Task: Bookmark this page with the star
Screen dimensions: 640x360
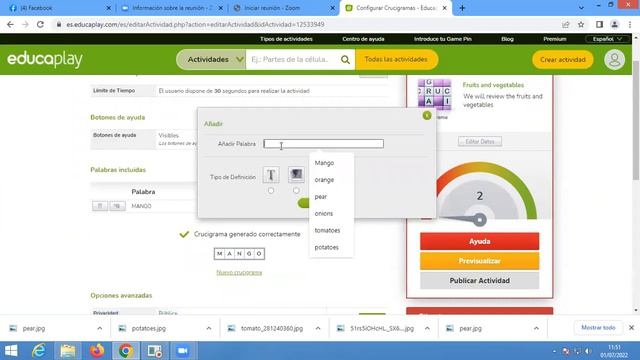Action: 581,24
